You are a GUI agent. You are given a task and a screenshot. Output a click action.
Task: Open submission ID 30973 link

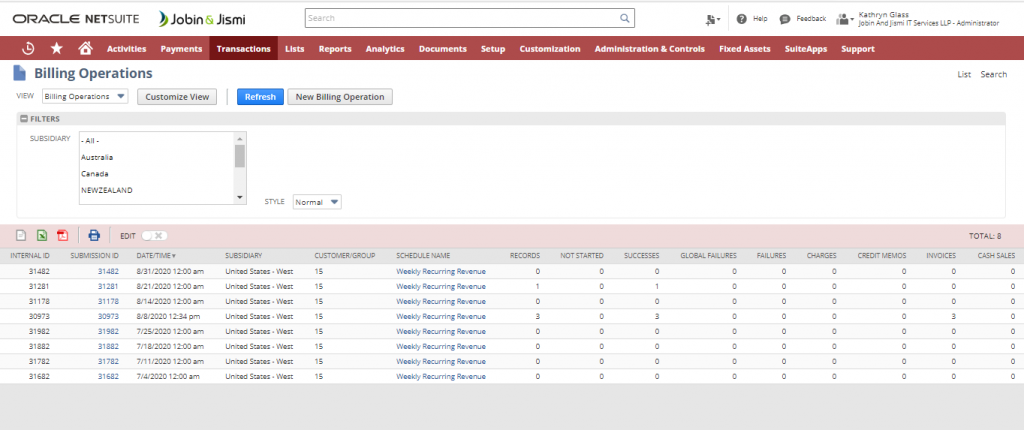point(108,315)
